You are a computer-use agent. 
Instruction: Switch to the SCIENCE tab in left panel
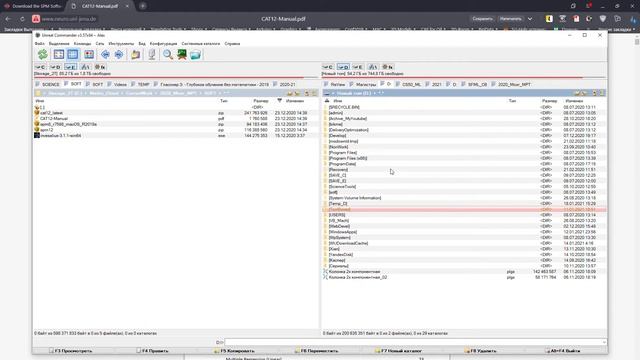pos(48,84)
